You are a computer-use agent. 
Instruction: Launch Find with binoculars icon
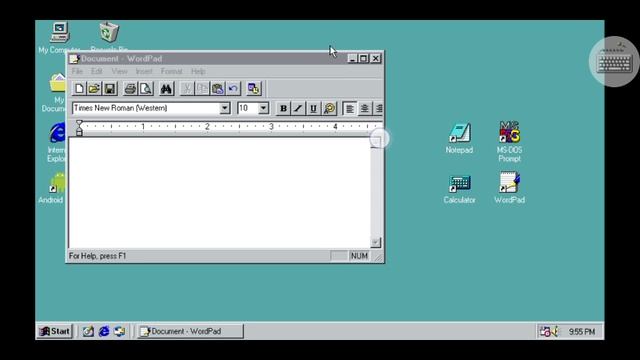pos(166,89)
